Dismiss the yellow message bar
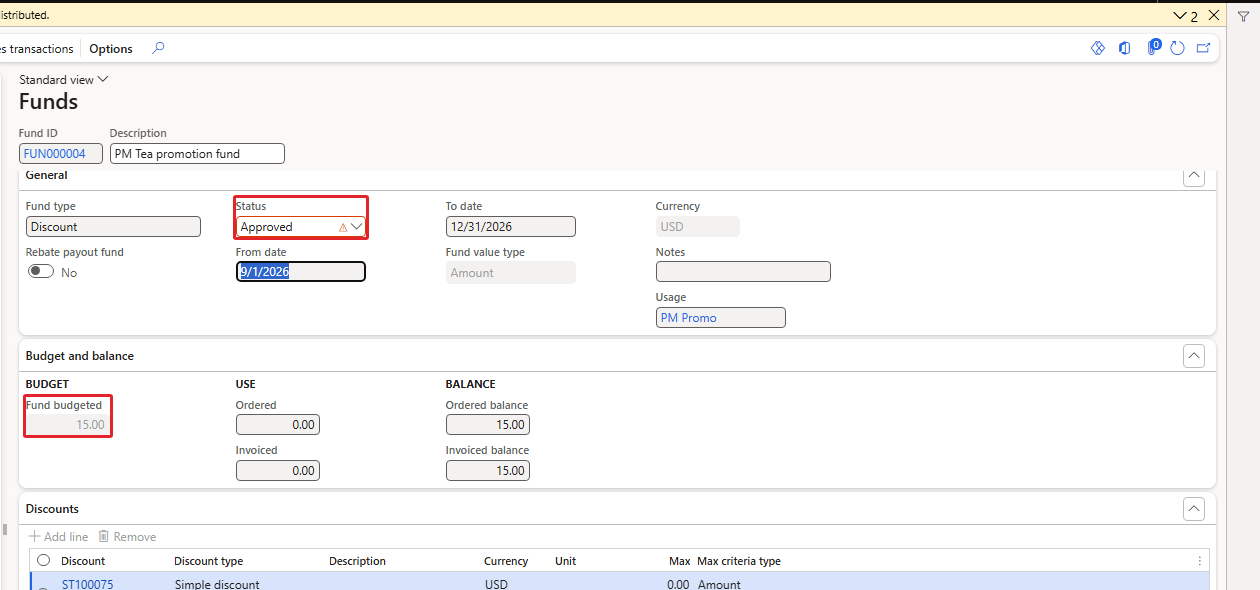 click(x=1214, y=15)
